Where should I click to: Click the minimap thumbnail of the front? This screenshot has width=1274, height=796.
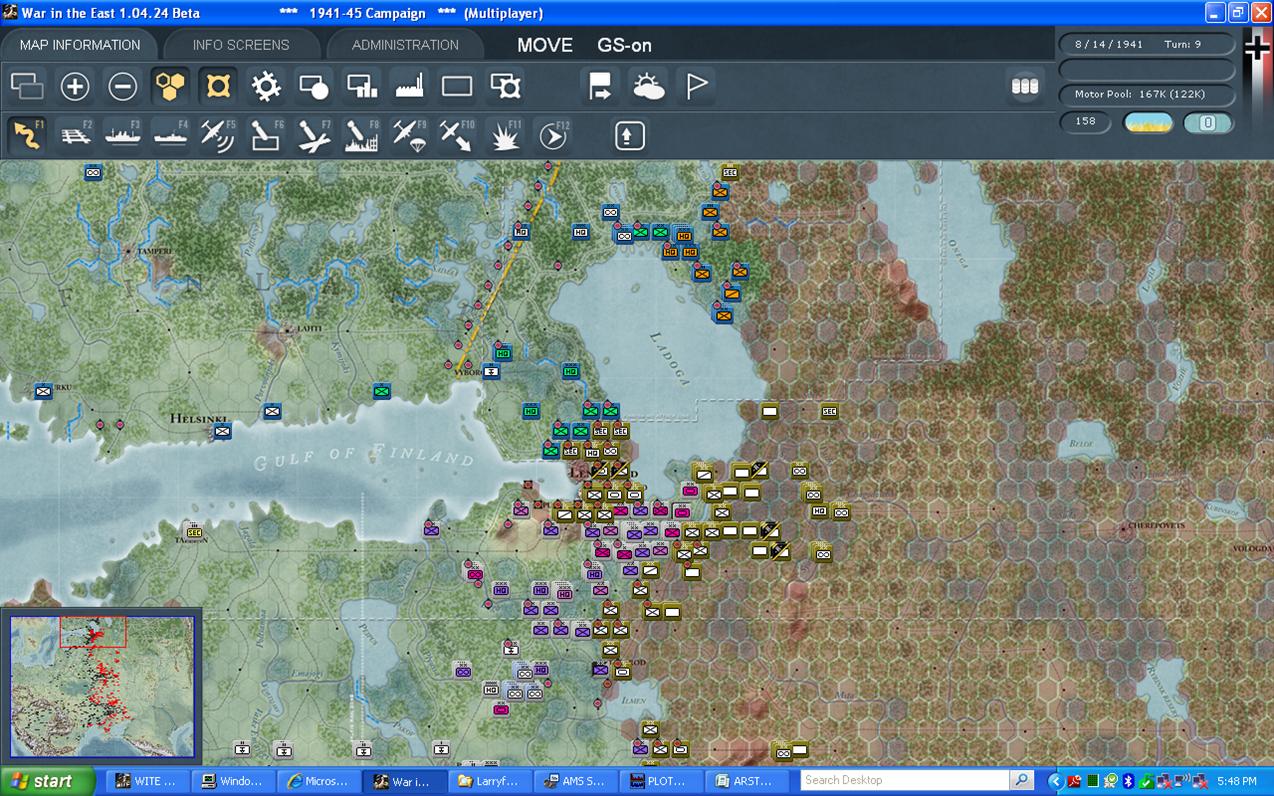coord(102,686)
